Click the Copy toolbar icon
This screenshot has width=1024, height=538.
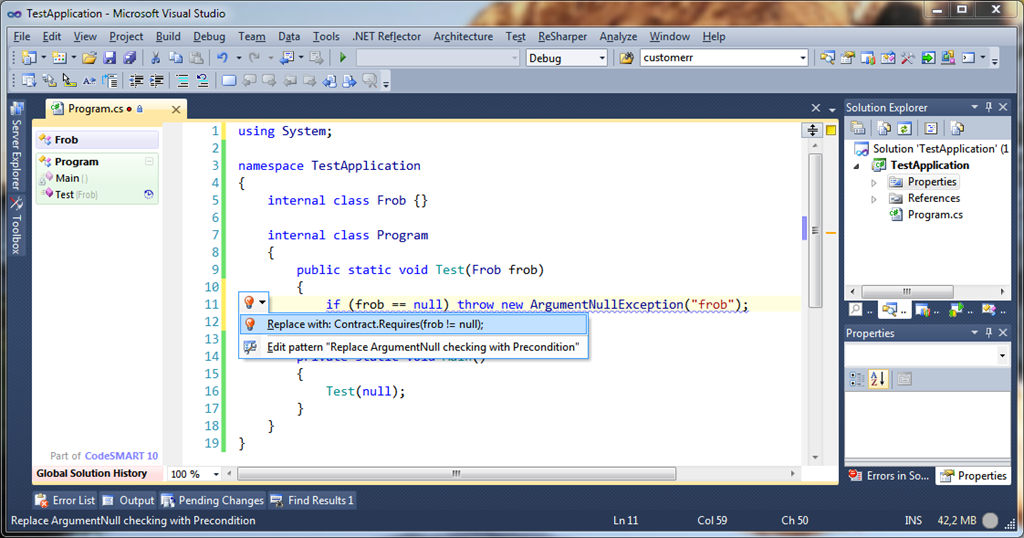[x=176, y=57]
